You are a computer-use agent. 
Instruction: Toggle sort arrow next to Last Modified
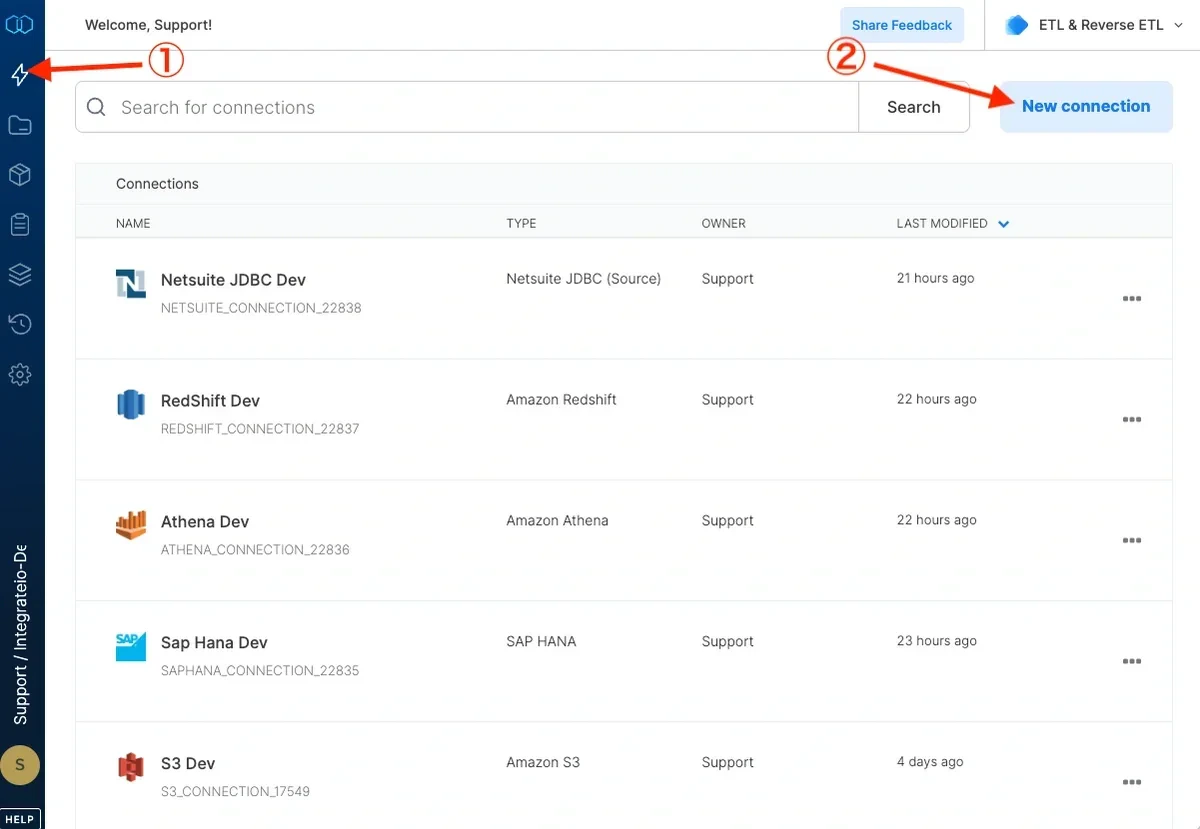coord(1004,224)
